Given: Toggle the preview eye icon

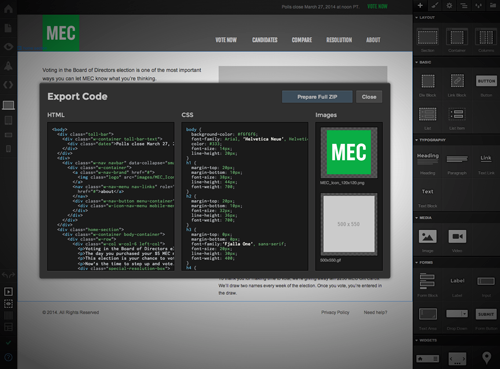Looking at the screenshot, I should point(8,46).
